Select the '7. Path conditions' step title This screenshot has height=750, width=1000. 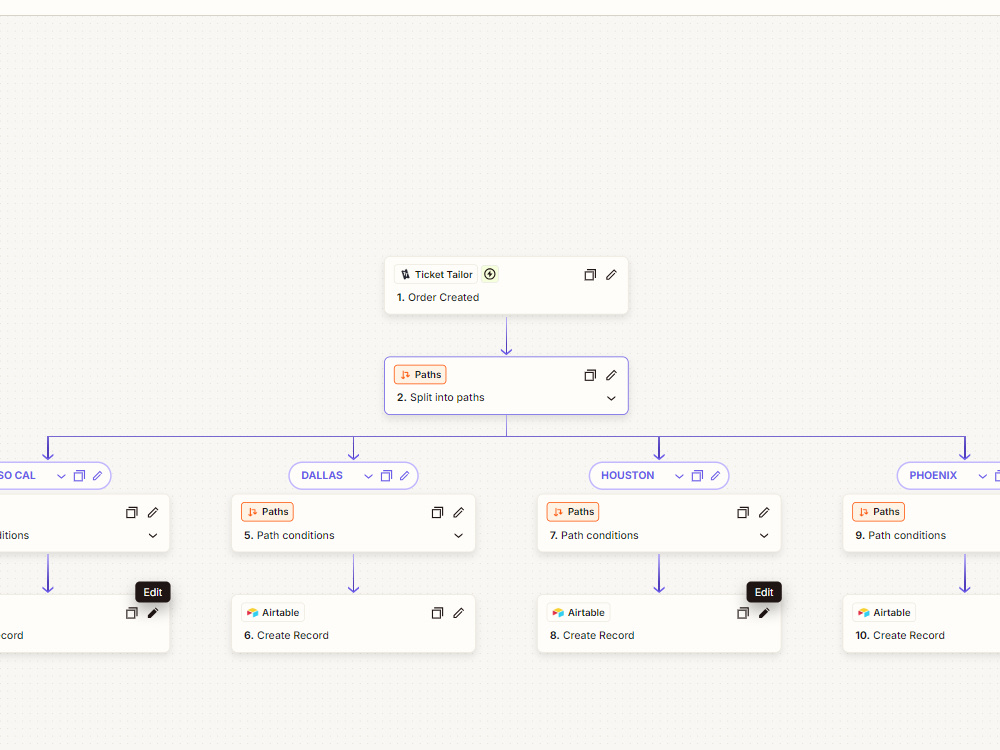tap(594, 535)
